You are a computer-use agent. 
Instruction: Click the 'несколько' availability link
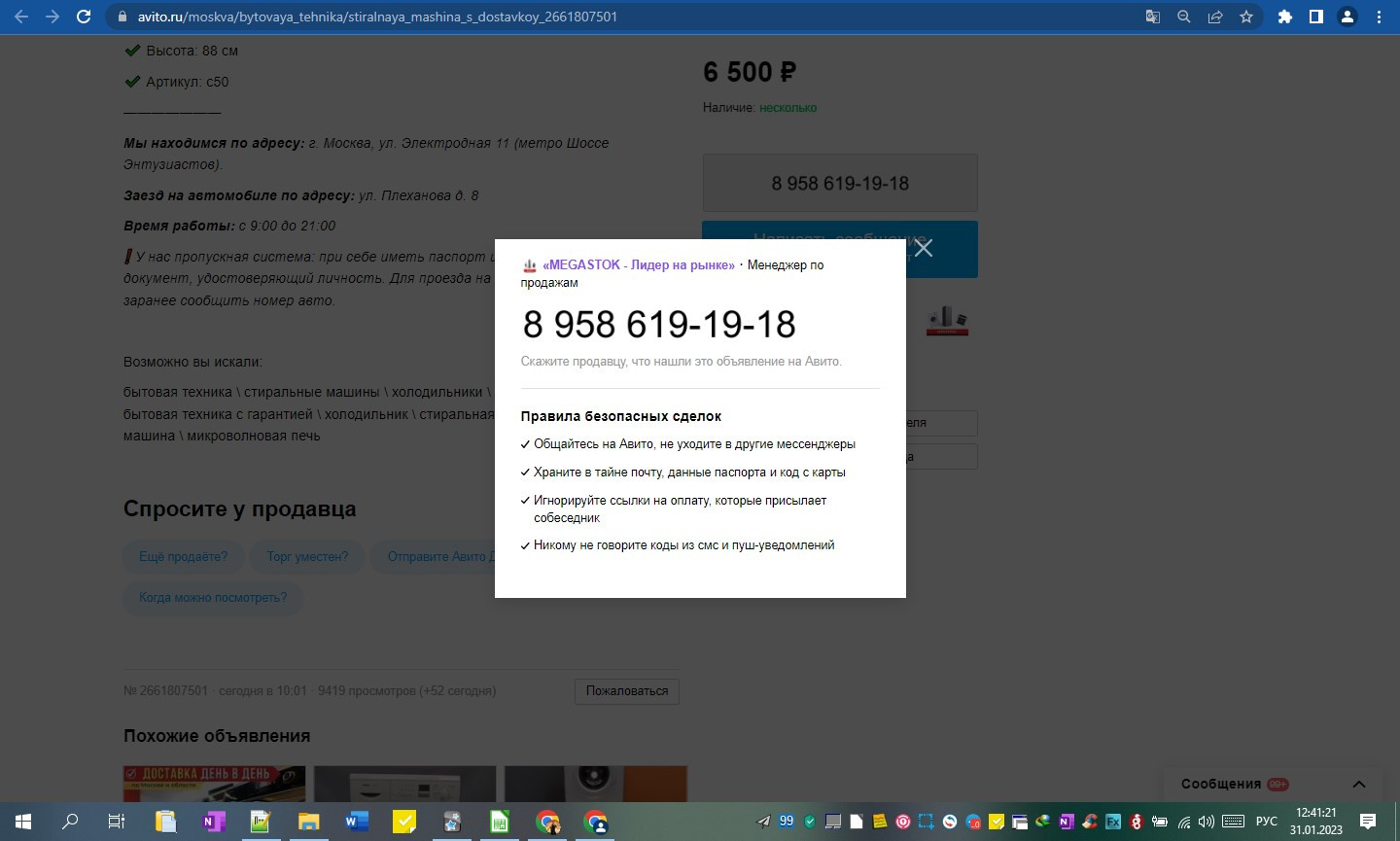point(787,108)
